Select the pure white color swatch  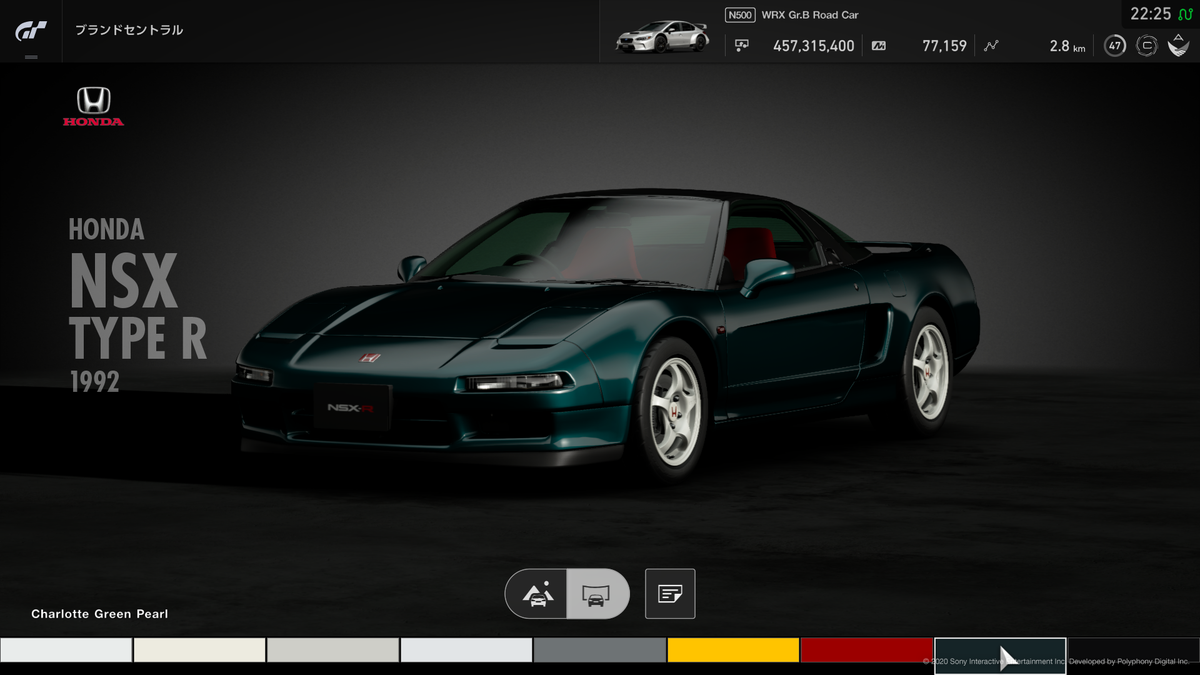point(66,650)
